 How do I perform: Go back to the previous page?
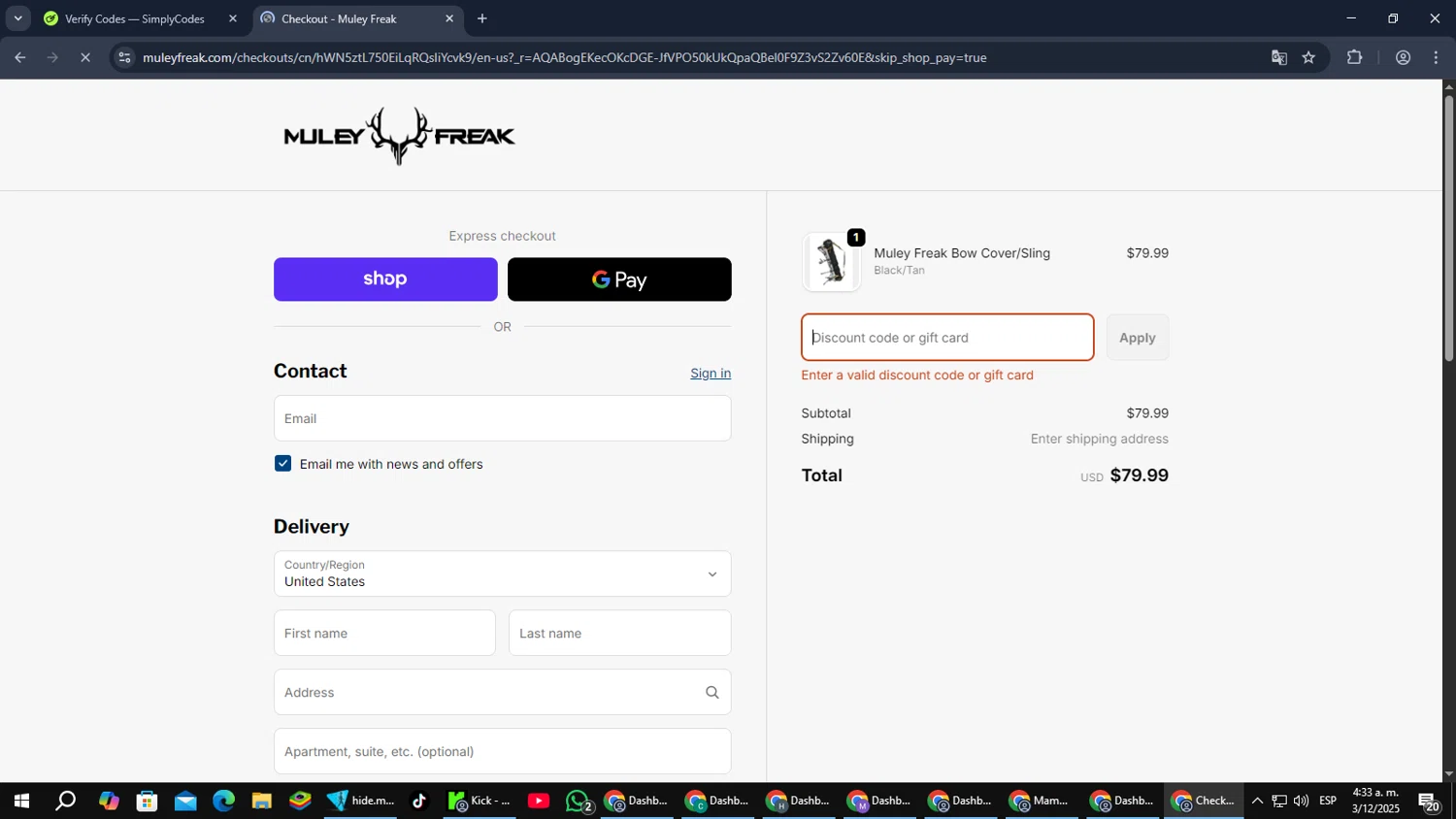pyautogui.click(x=20, y=57)
